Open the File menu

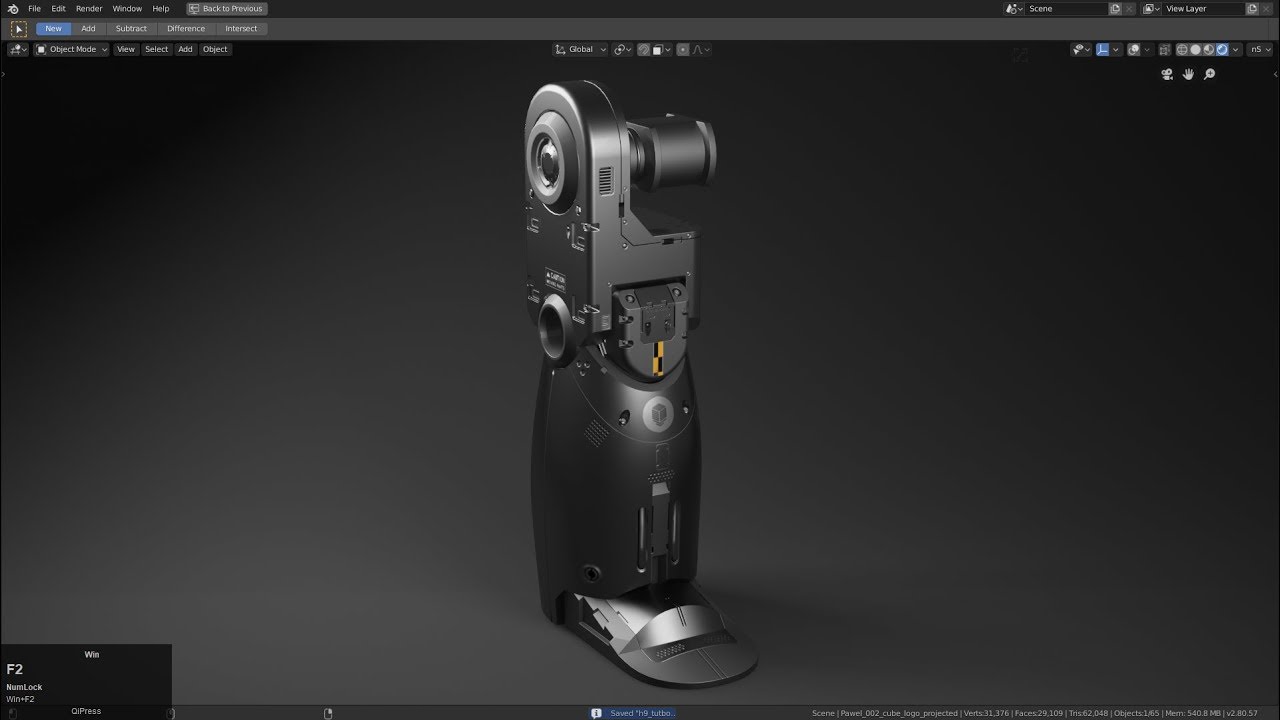coord(34,8)
